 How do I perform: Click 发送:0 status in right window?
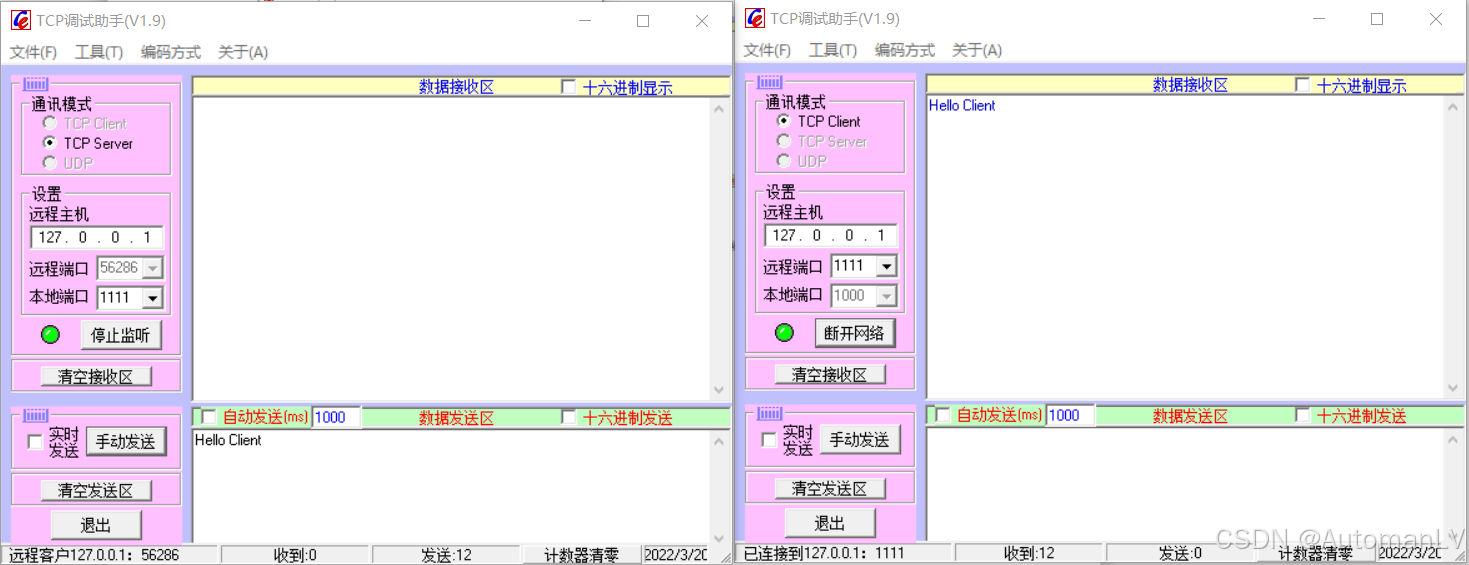[x=1180, y=553]
